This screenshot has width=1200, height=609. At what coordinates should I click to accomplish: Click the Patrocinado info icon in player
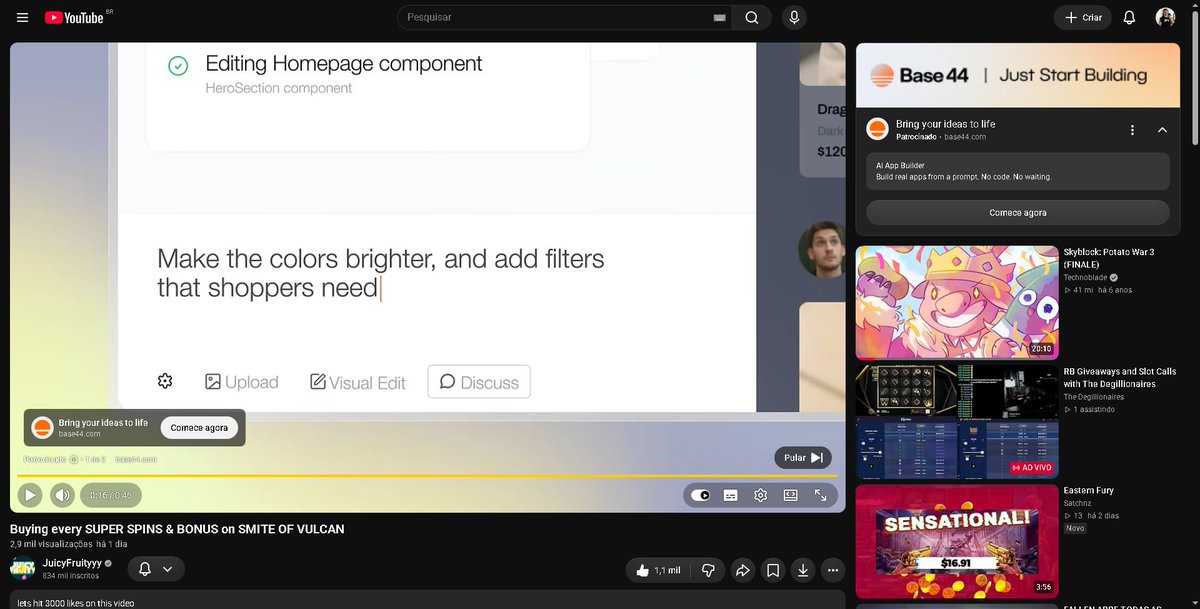(x=74, y=459)
